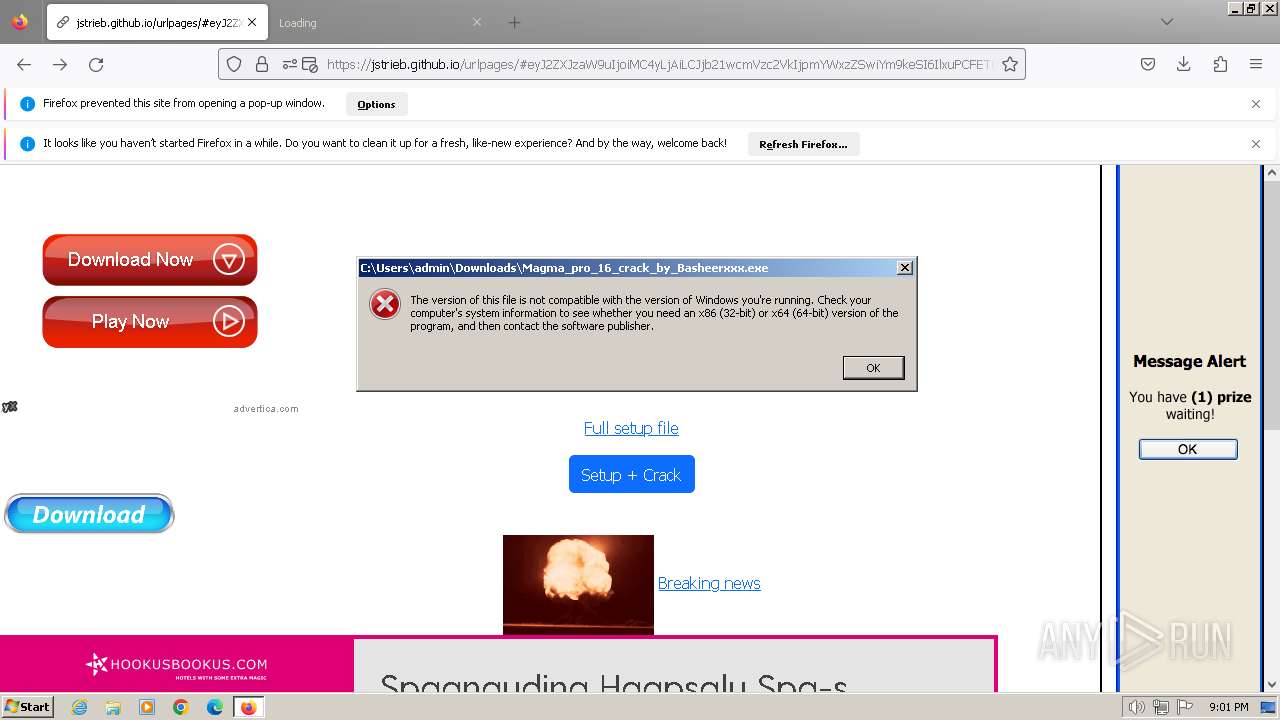The image size is (1280, 720).
Task: Click the volume speaker tray icon
Action: coord(1136,707)
